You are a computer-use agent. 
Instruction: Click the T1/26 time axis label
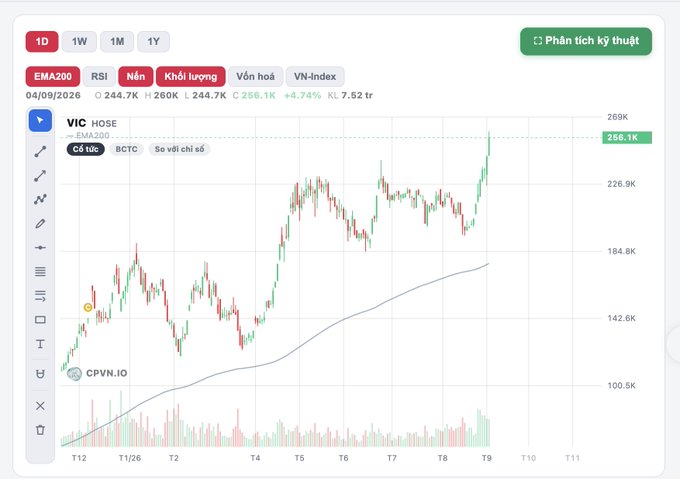130,458
